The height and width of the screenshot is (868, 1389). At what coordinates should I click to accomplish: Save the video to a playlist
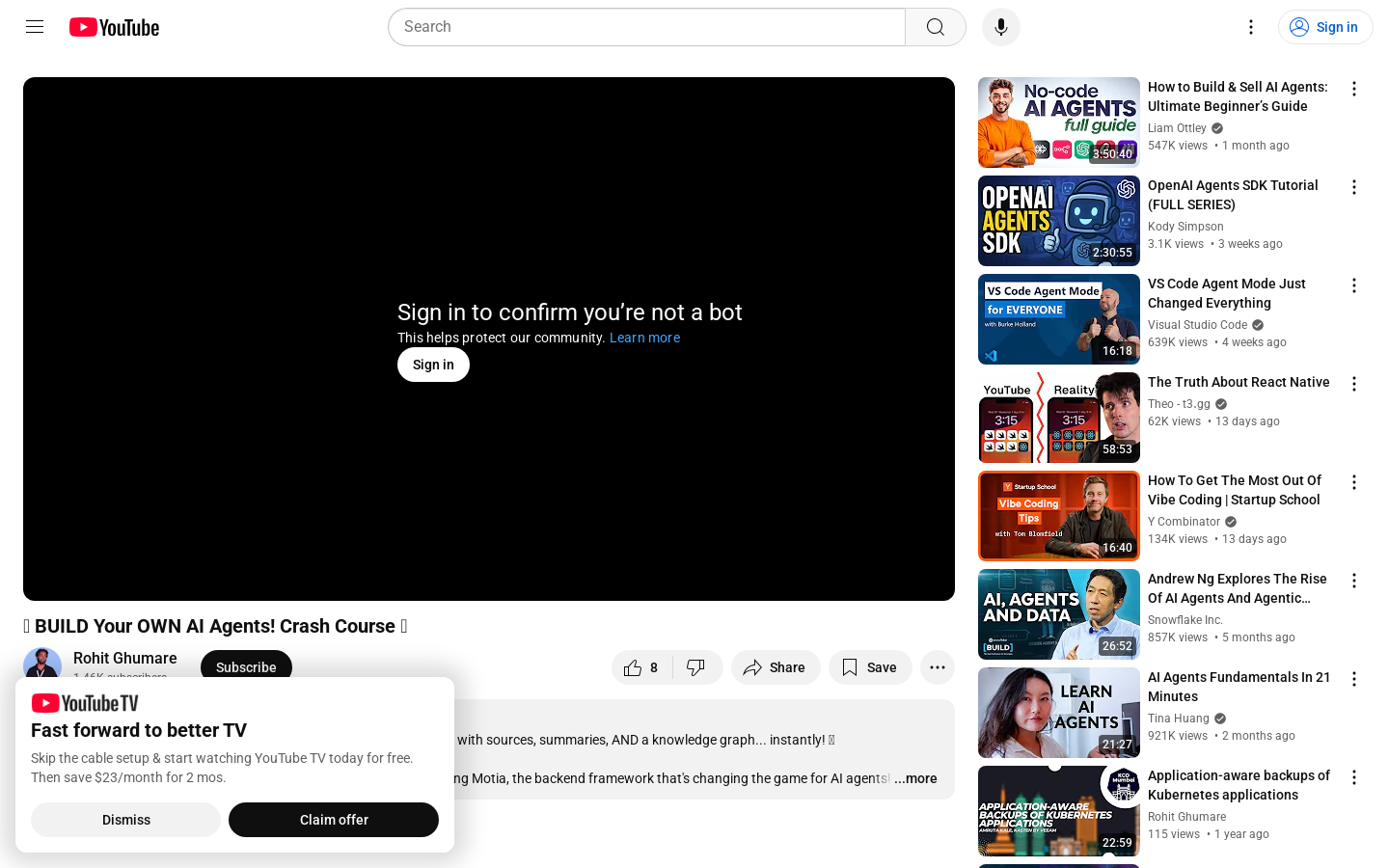click(870, 667)
